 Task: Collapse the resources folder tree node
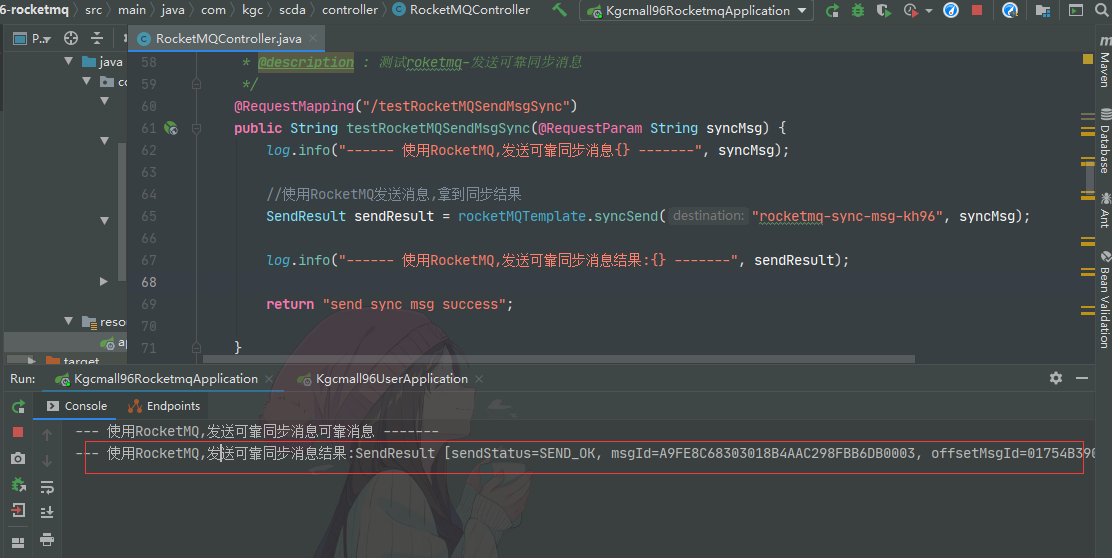[69, 321]
